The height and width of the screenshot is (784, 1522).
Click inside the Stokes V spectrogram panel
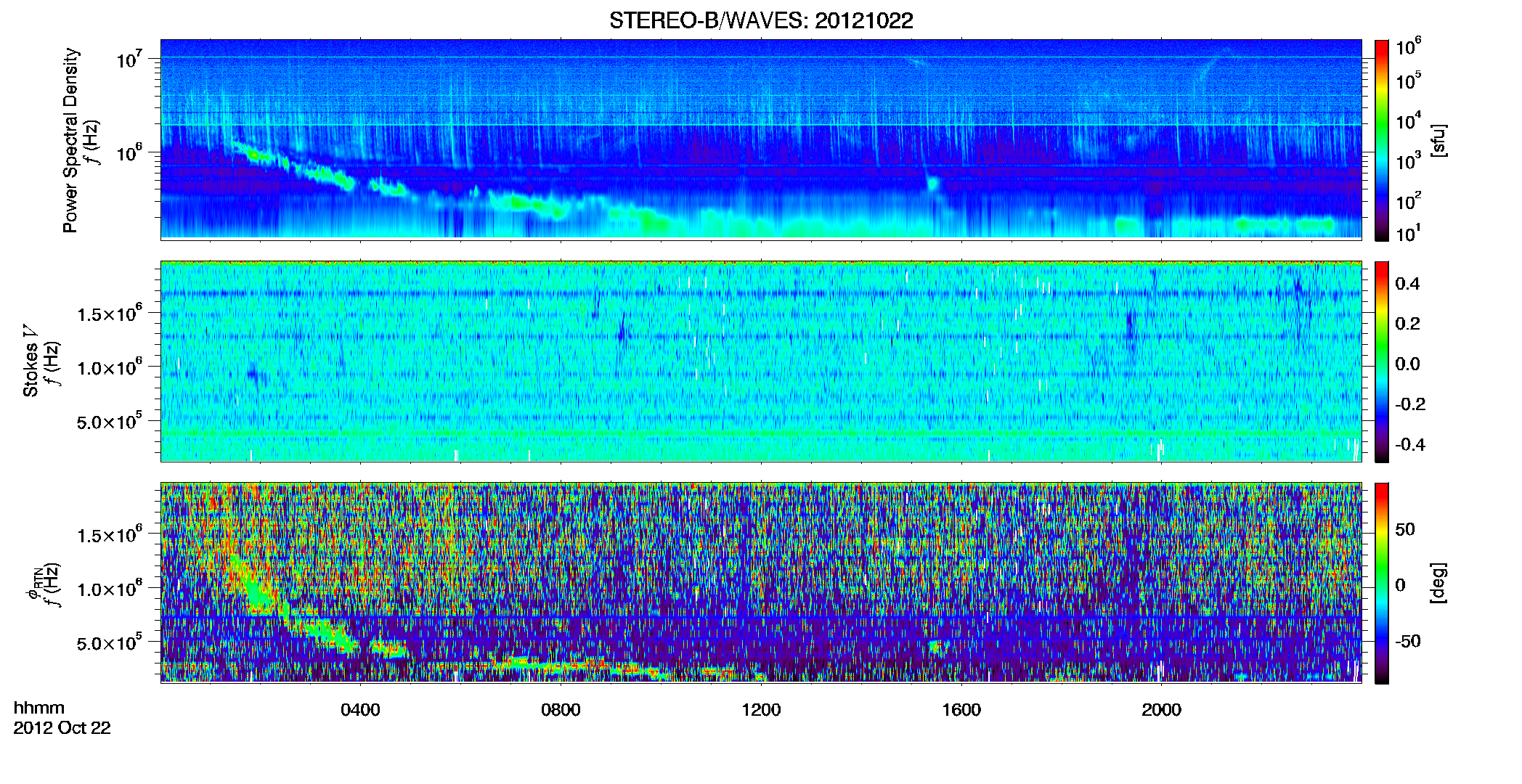pyautogui.click(x=761, y=361)
